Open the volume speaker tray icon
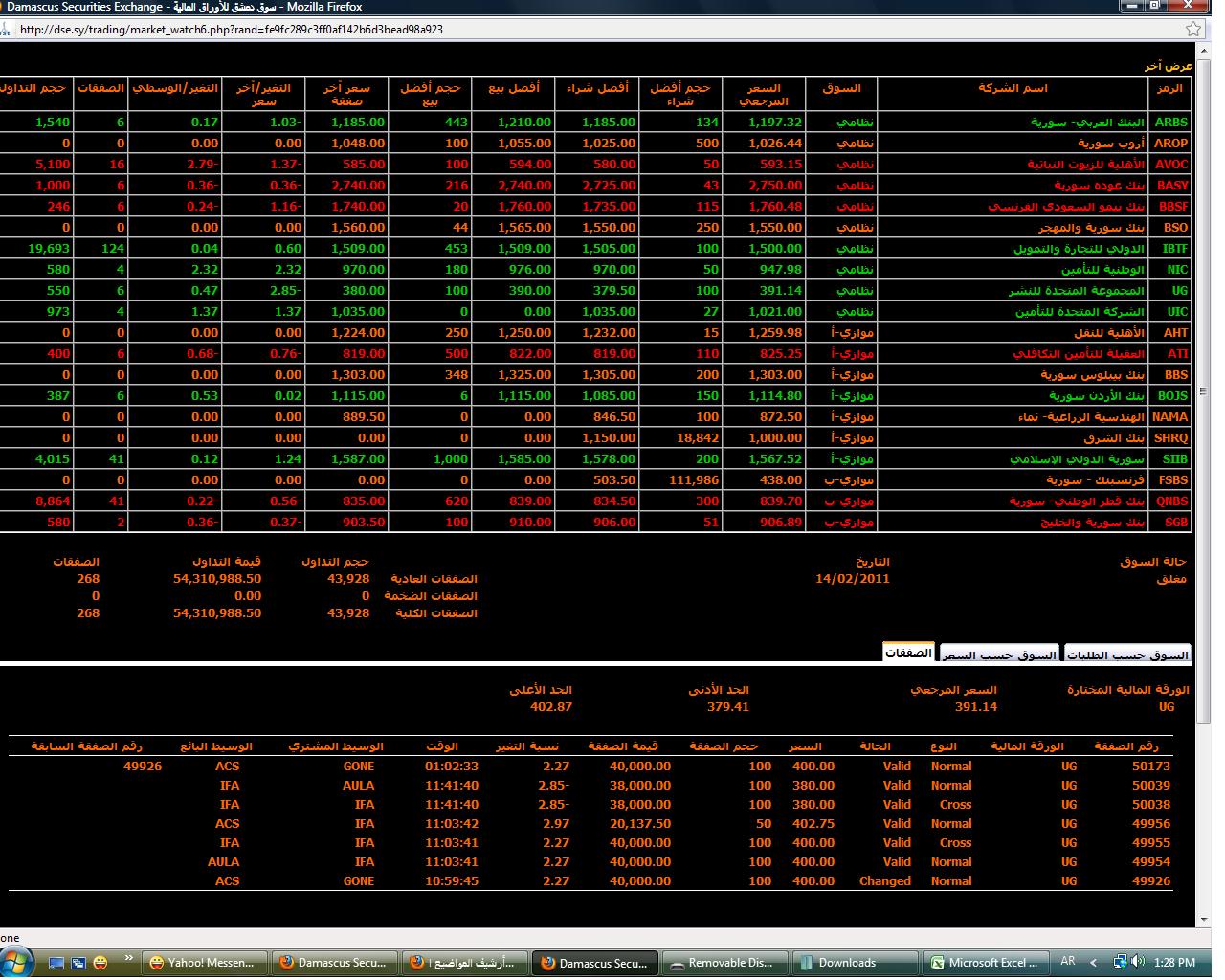The width and height of the screenshot is (1225, 980). coord(1138,962)
